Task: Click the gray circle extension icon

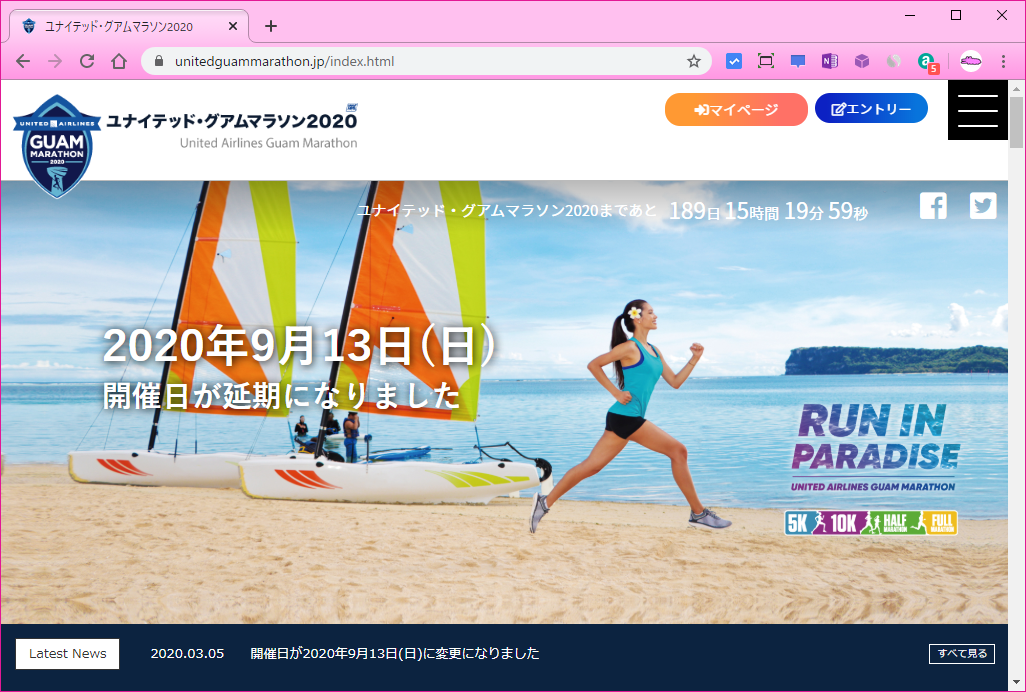Action: coord(894,61)
